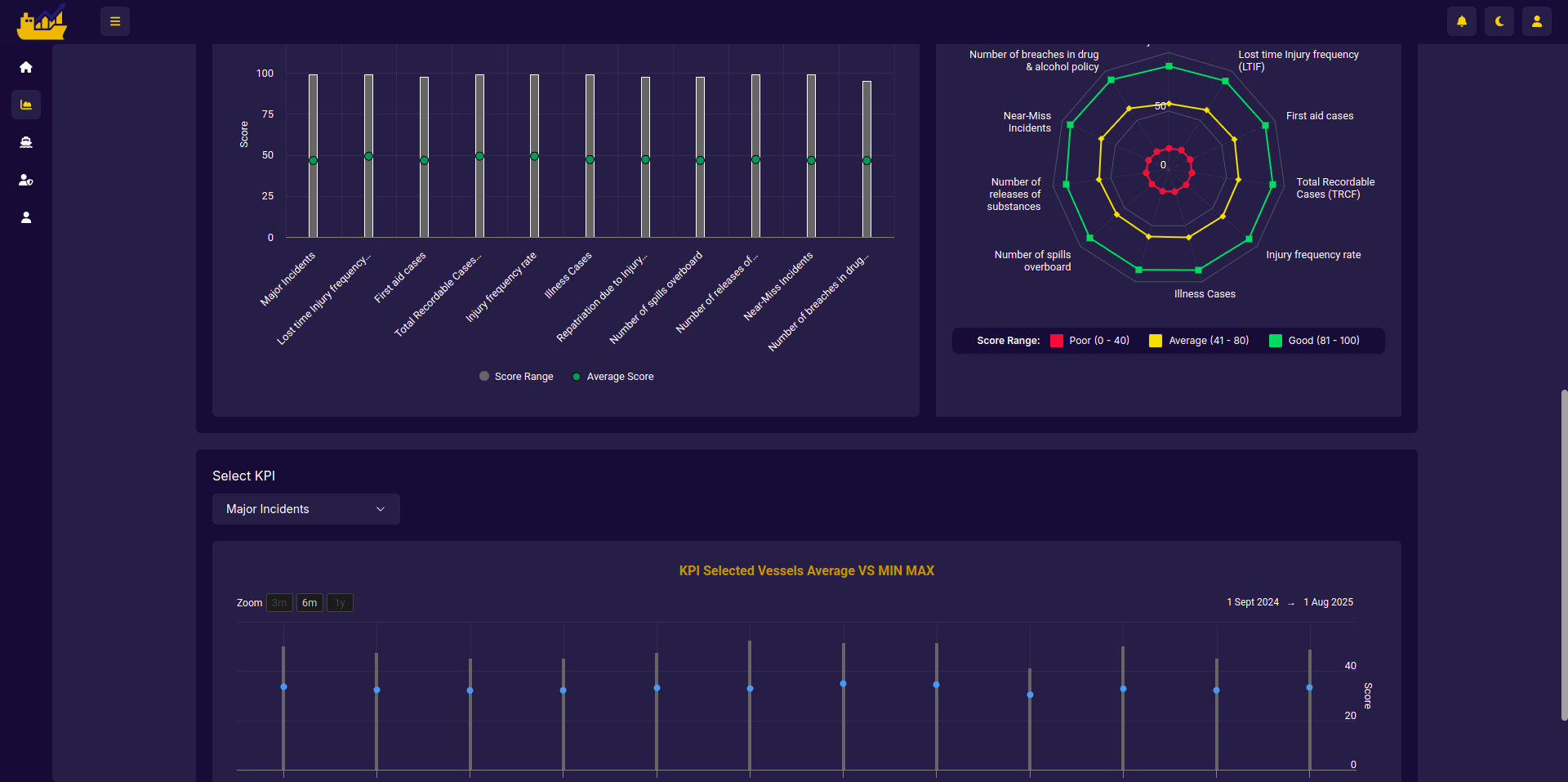Open the analytics chart sidebar icon
The width and height of the screenshot is (1568, 782).
pos(26,105)
